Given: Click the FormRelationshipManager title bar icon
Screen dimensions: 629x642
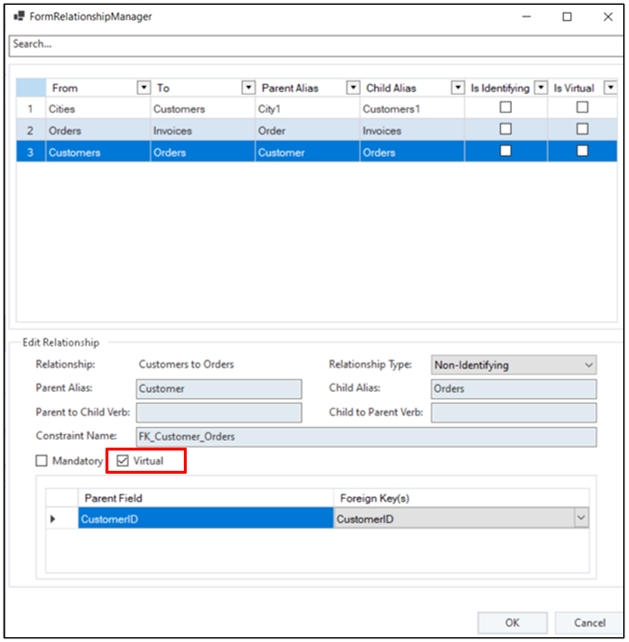Looking at the screenshot, I should click(x=18, y=17).
